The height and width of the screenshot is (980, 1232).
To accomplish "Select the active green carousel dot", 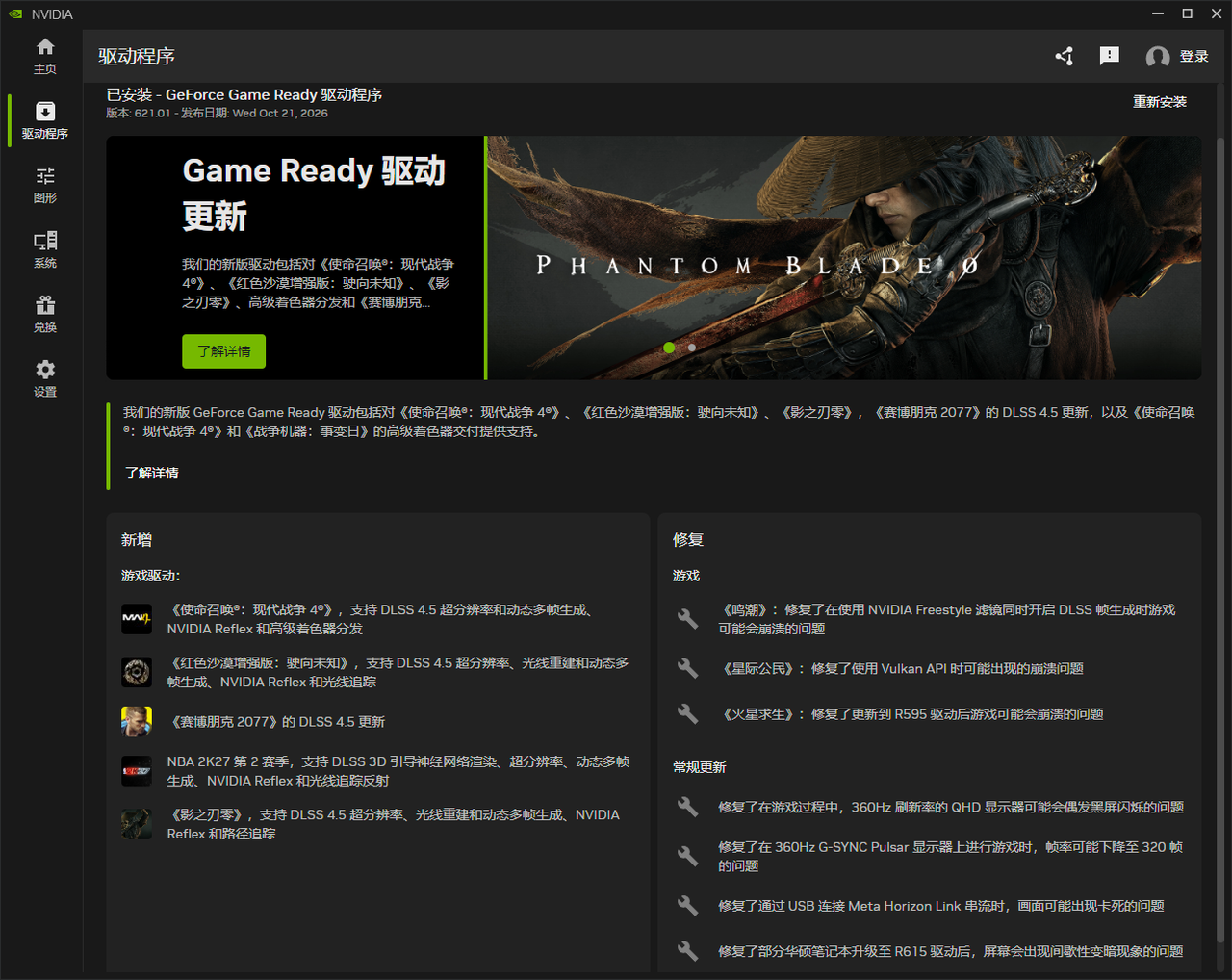I will (669, 348).
